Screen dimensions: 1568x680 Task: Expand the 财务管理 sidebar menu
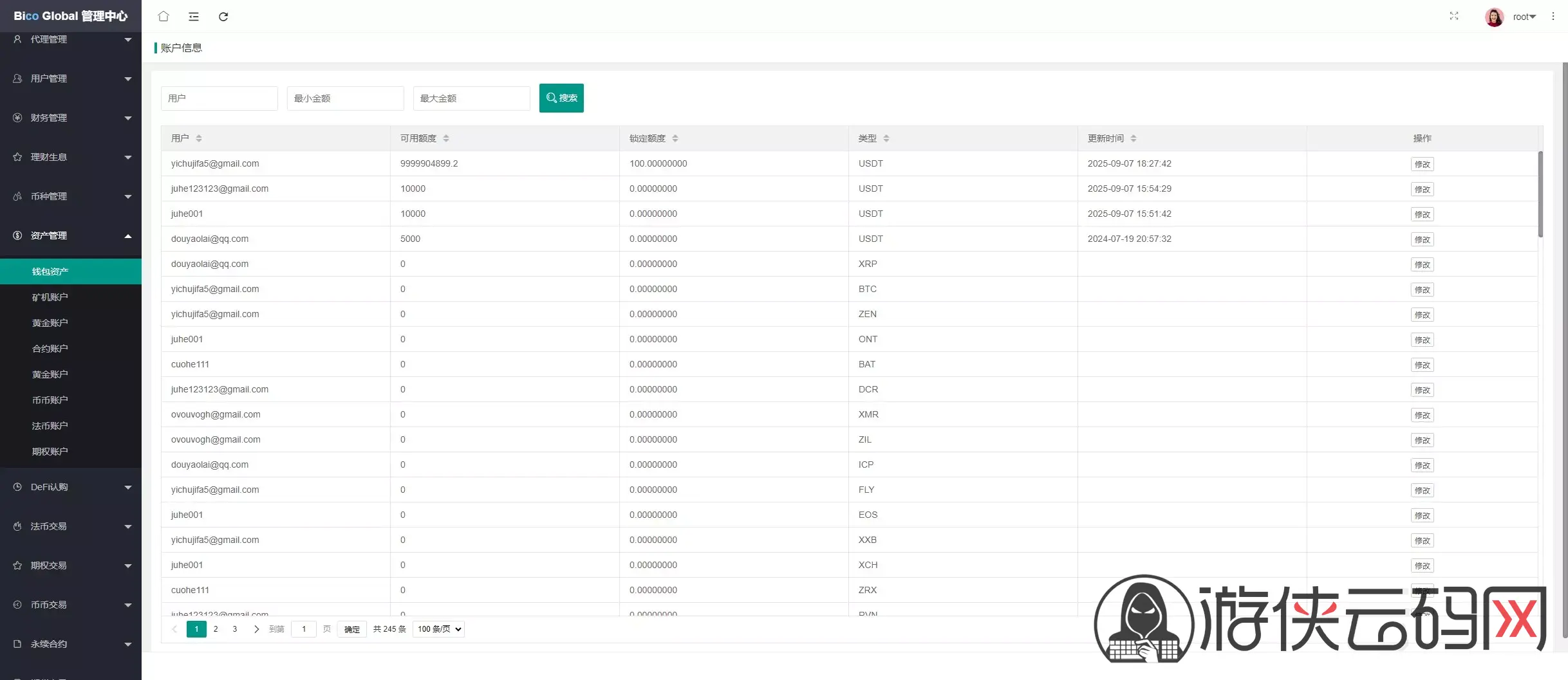[71, 118]
